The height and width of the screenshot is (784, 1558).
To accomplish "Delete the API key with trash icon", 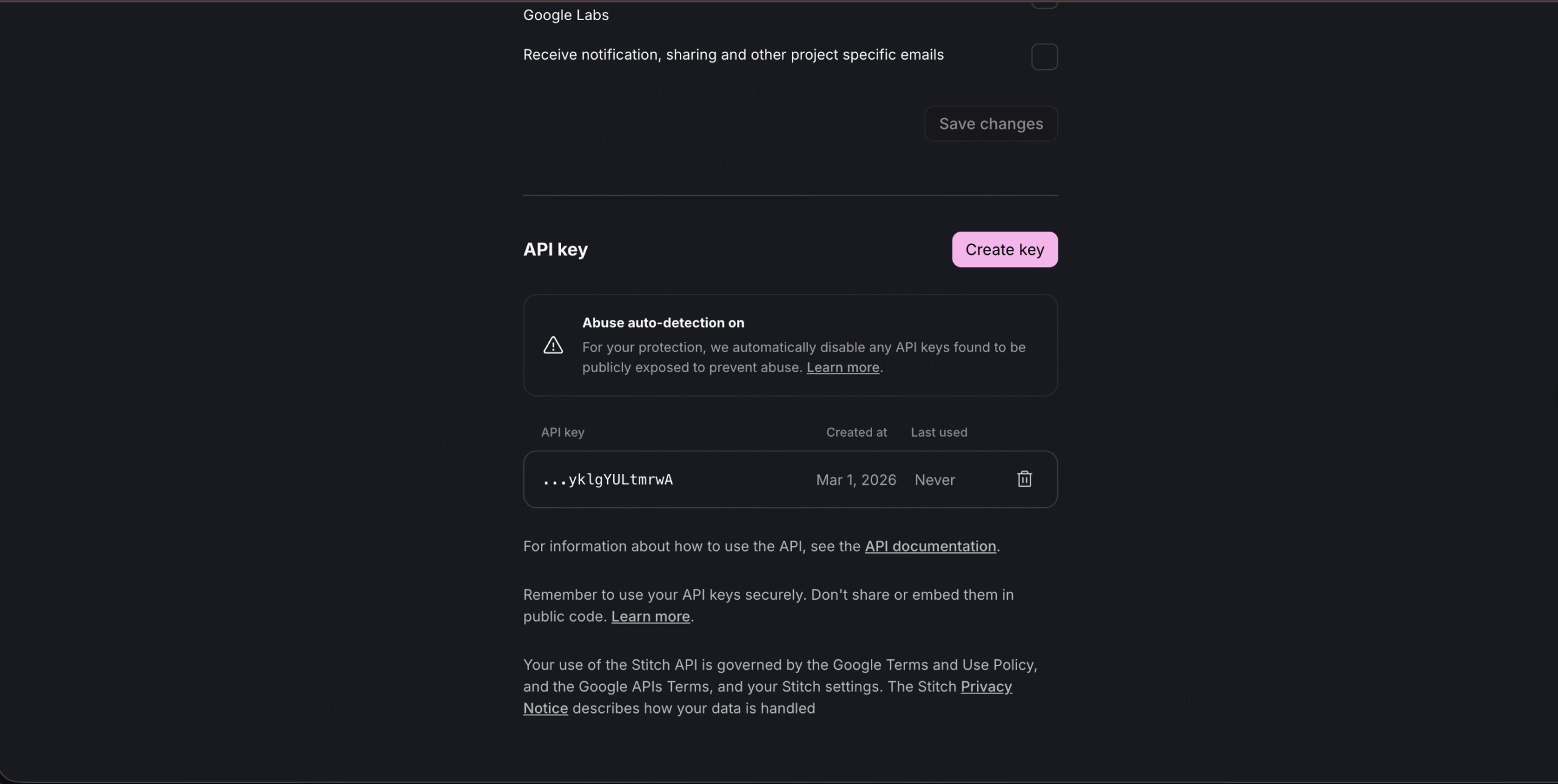I will tap(1024, 479).
